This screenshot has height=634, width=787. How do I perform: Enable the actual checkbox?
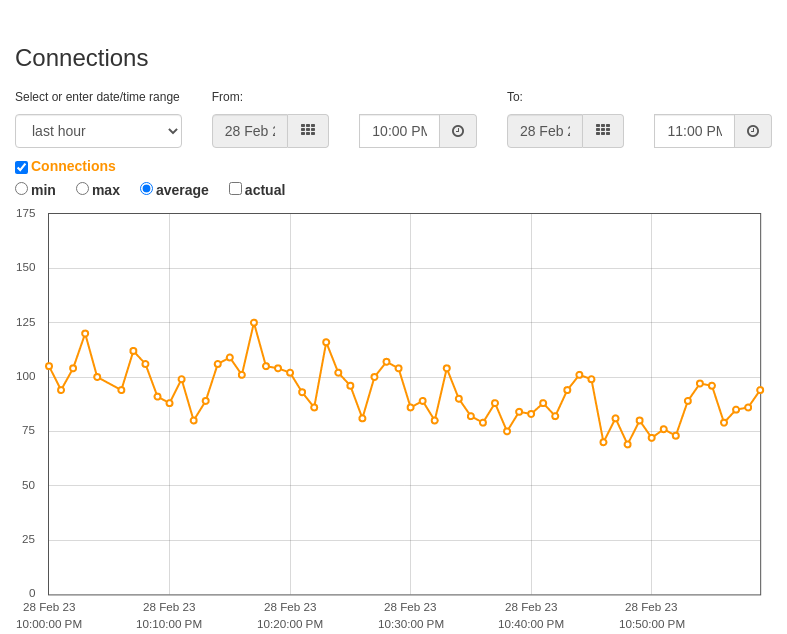[x=235, y=189]
